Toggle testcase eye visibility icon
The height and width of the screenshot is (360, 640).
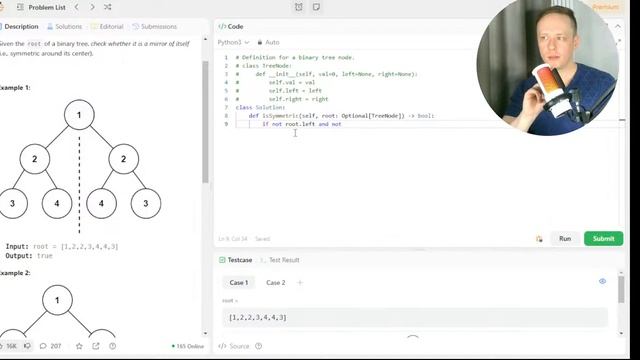click(x=602, y=281)
